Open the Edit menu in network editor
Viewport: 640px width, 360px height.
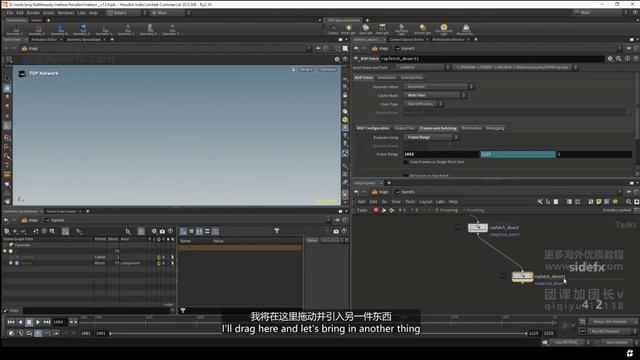click(x=373, y=202)
